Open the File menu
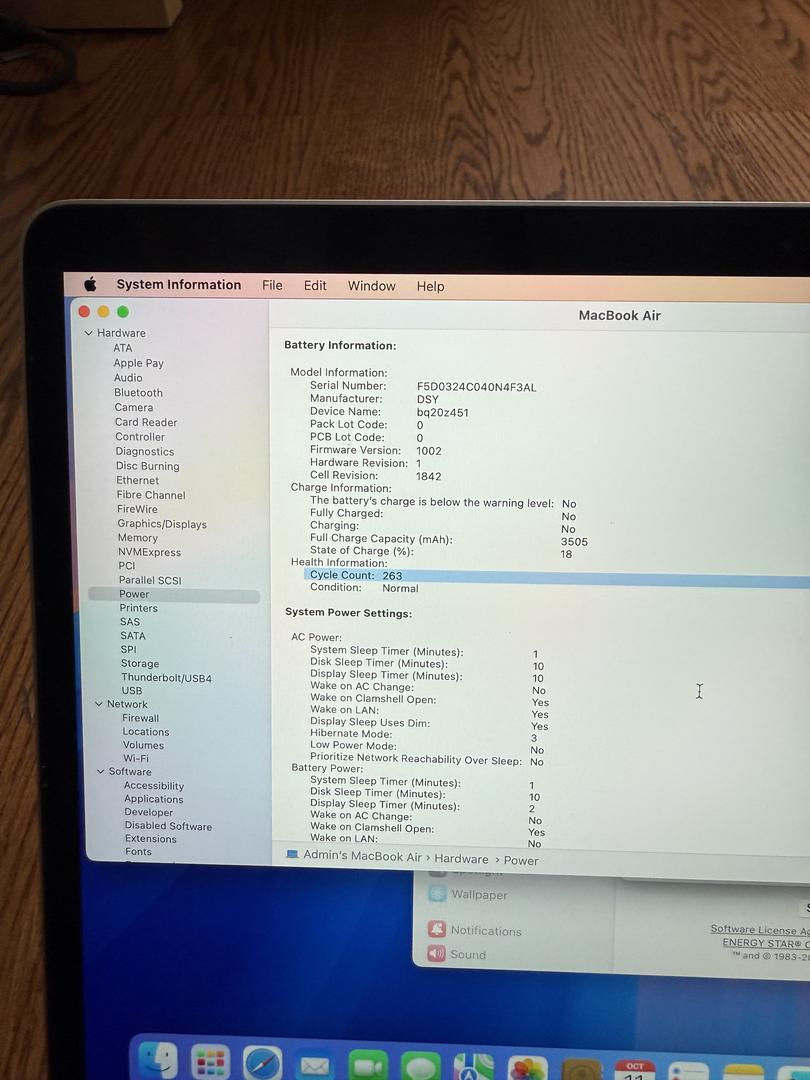This screenshot has width=810, height=1080. [272, 285]
